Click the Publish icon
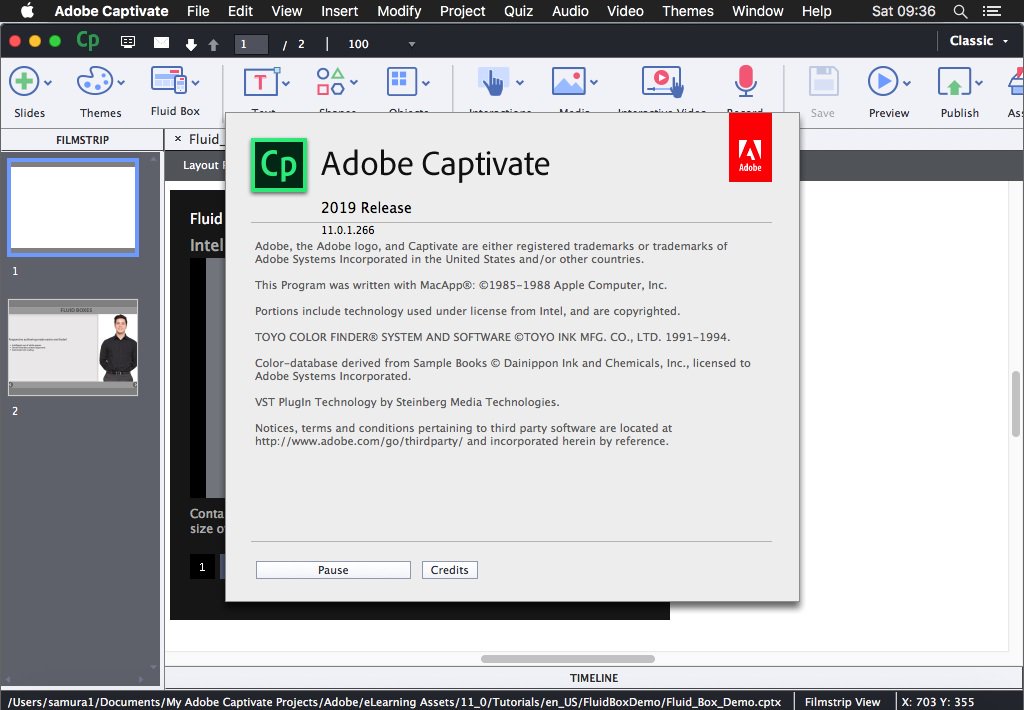The width and height of the screenshot is (1024, 710). pos(954,82)
